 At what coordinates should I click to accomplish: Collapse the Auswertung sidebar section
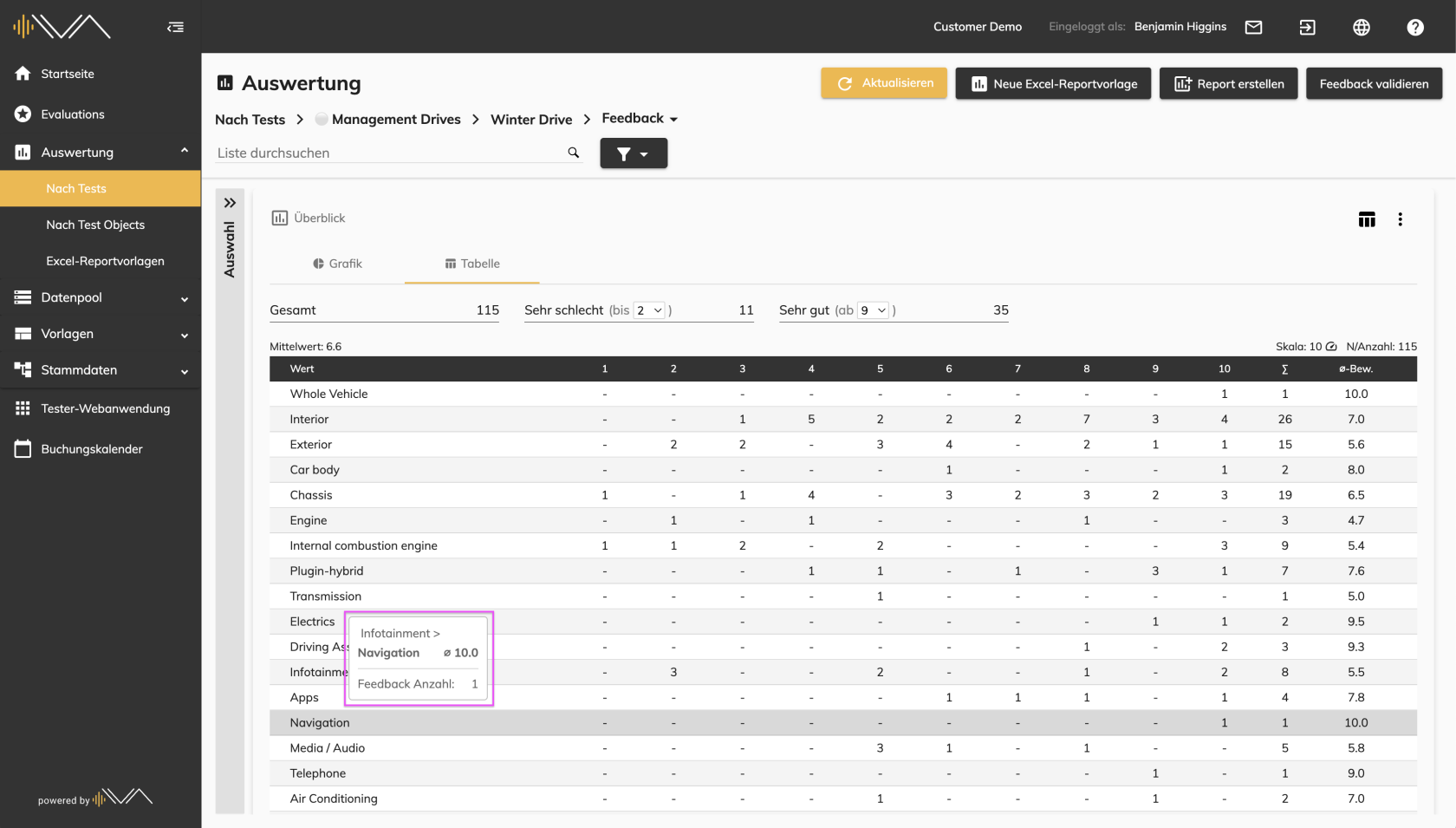185,151
